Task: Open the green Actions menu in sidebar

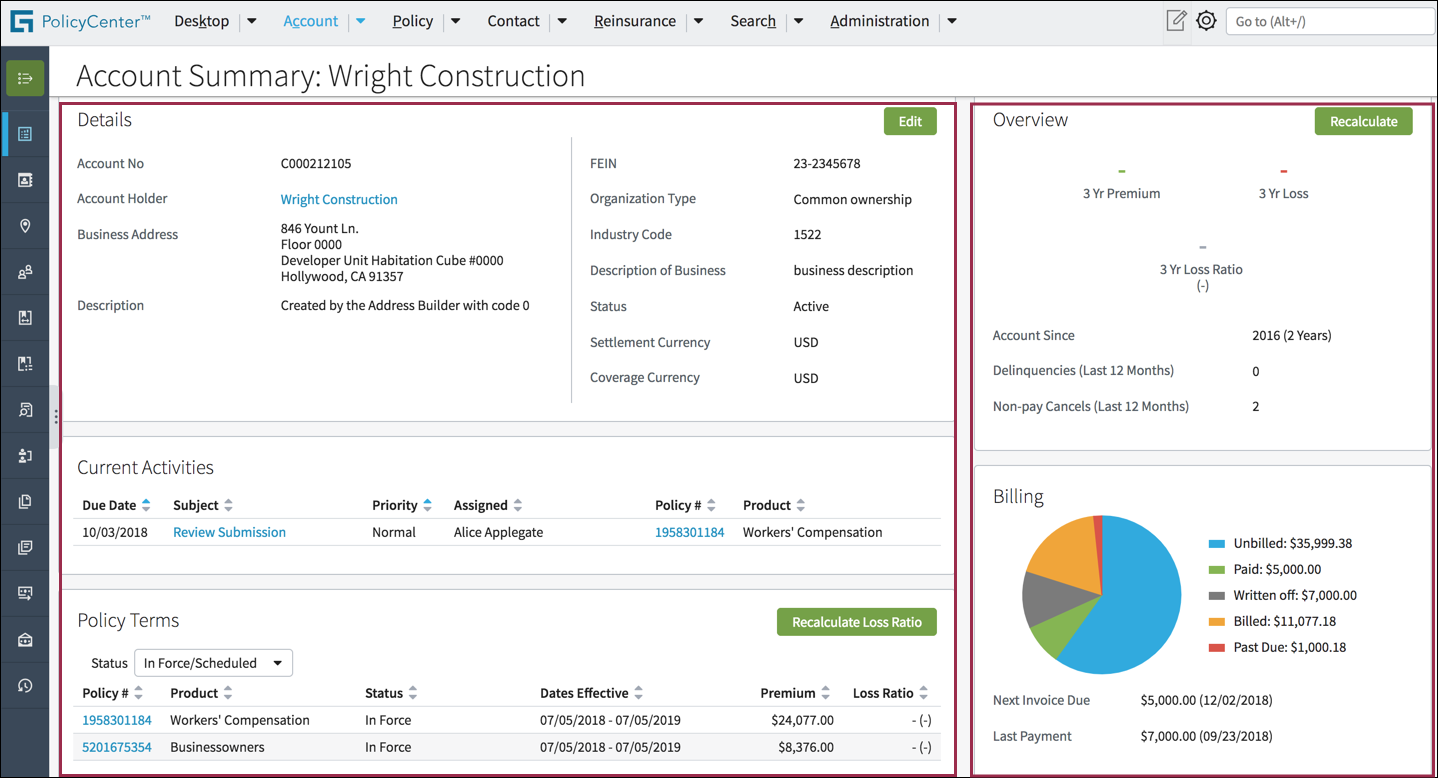Action: [x=25, y=78]
